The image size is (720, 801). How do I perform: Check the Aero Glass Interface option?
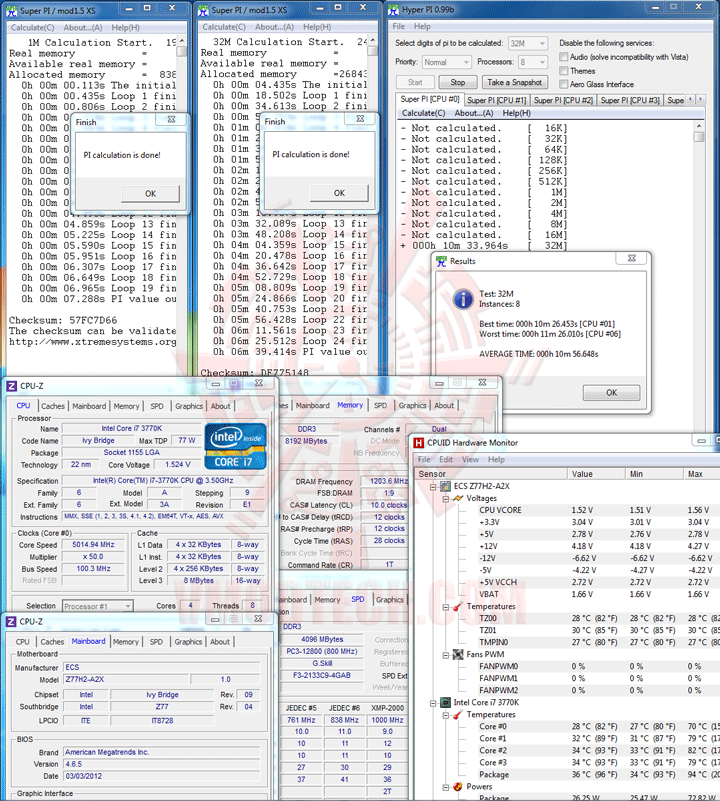click(564, 84)
